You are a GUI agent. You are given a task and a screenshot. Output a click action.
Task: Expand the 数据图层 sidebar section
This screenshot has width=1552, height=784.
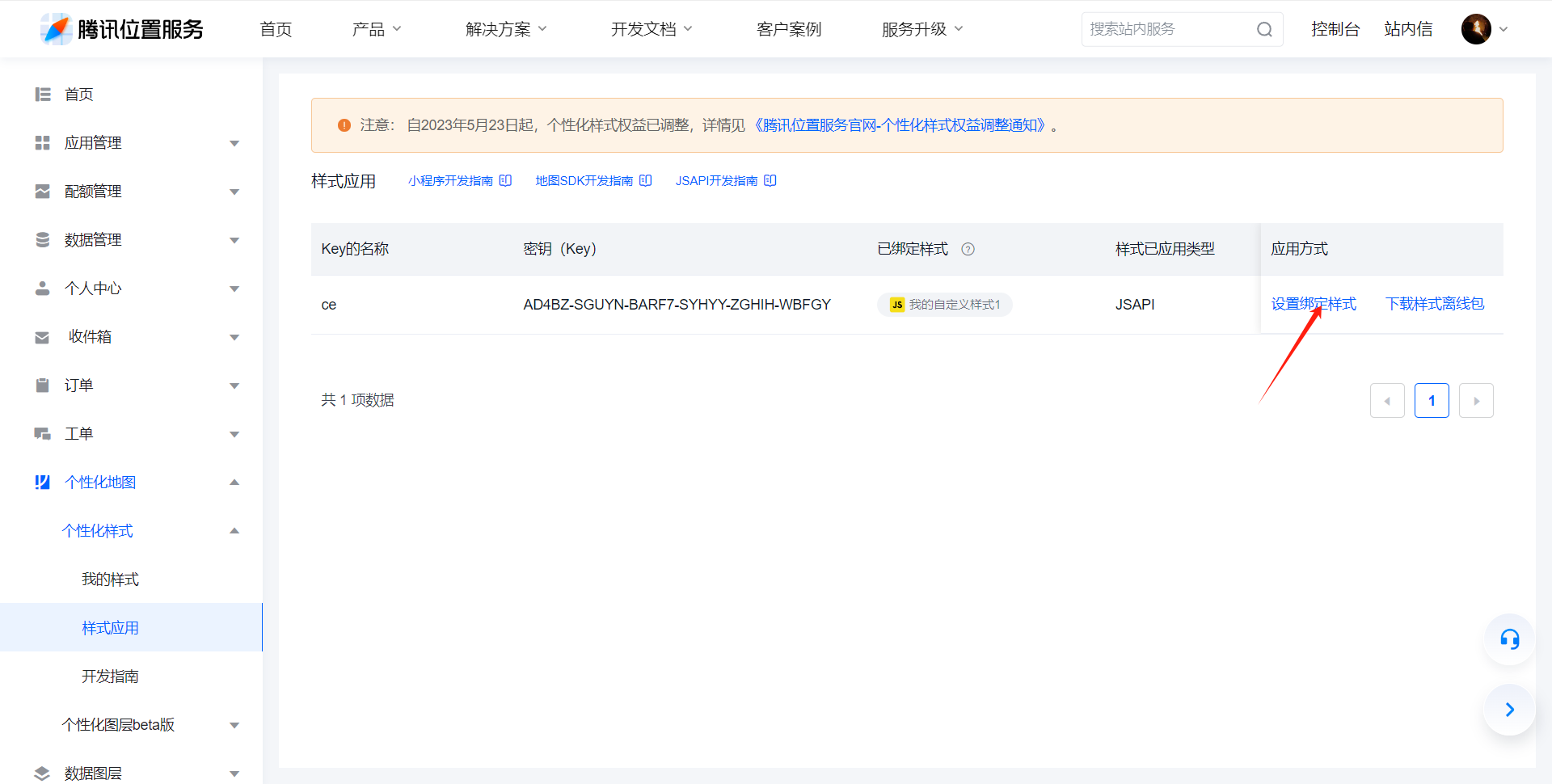[x=234, y=773]
